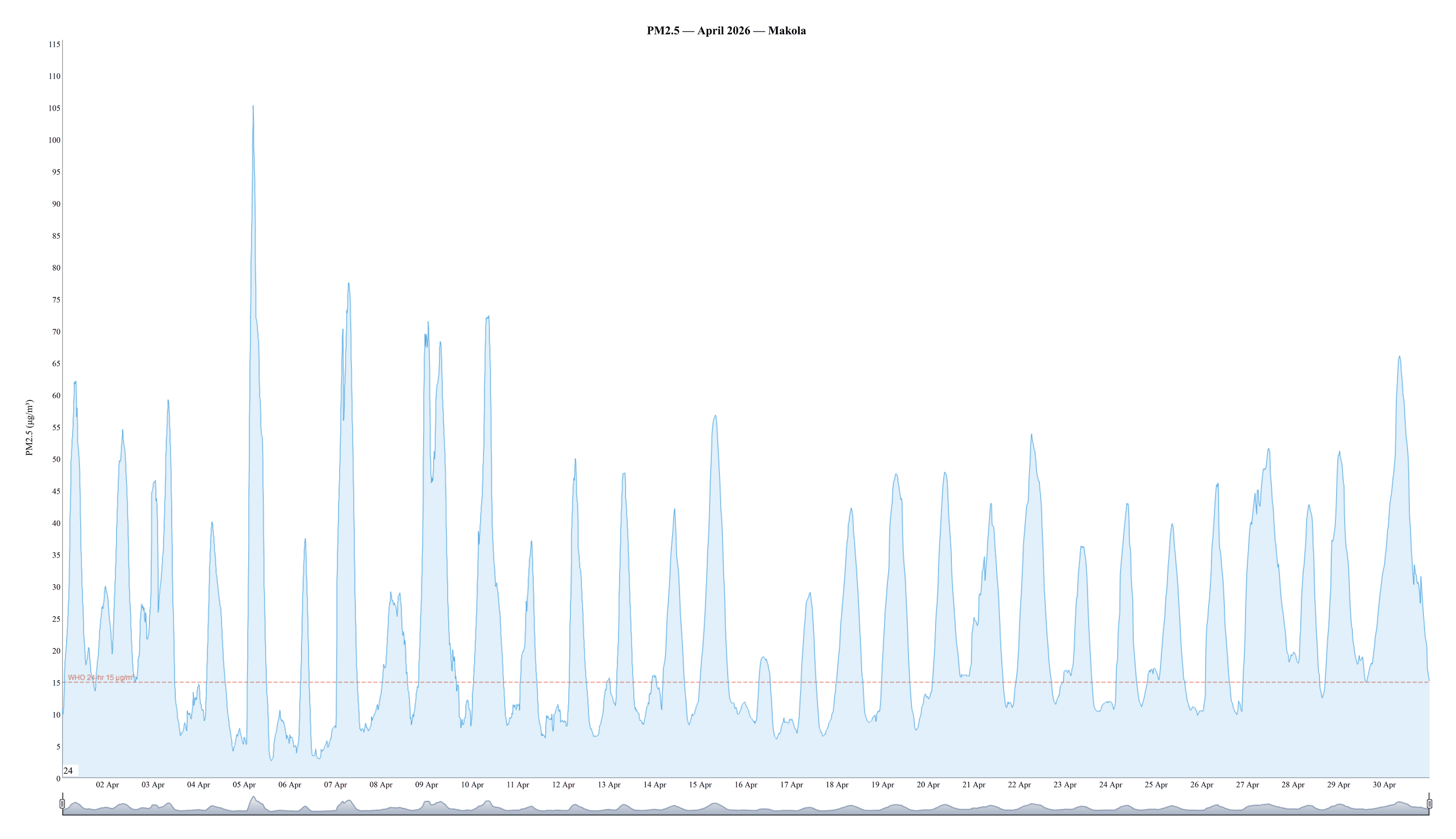Screen dimensions: 1456x839
Task: Click the '28 Apr' x-axis label
Action: (x=1293, y=785)
